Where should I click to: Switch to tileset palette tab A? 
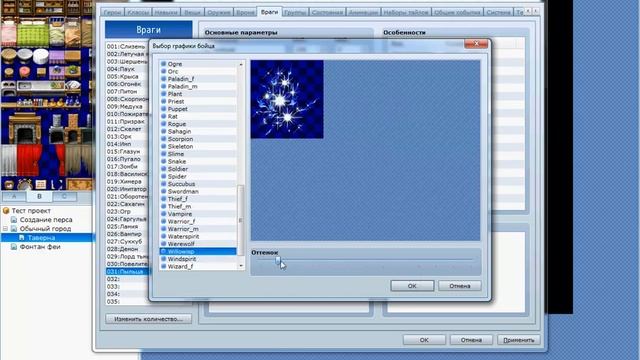pyautogui.click(x=14, y=197)
